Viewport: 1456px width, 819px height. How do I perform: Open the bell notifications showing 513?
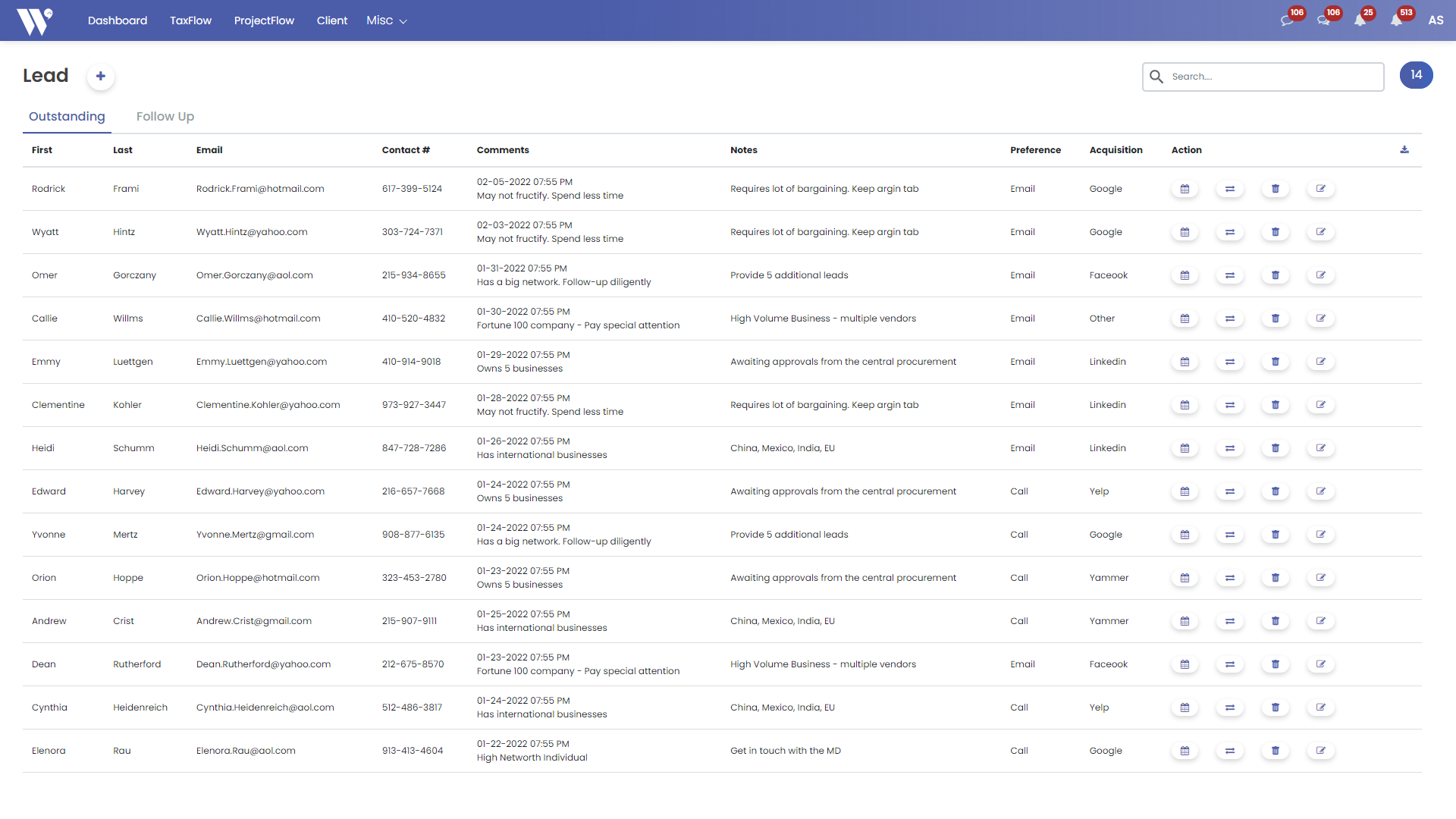point(1397,20)
